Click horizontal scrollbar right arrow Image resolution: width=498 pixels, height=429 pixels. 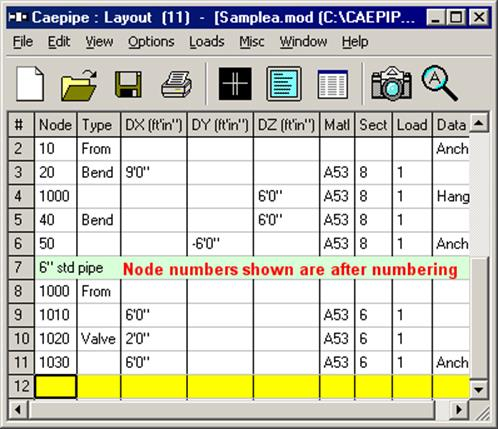459,409
